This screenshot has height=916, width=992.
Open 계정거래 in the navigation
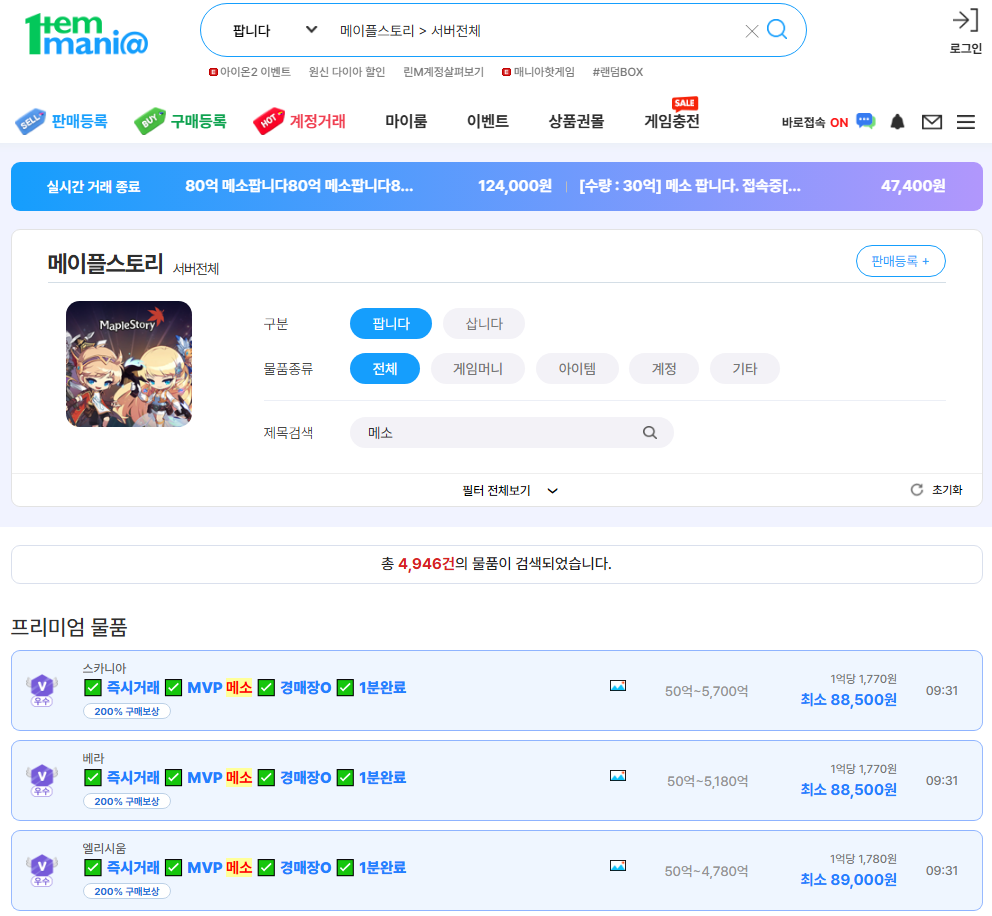pos(299,121)
